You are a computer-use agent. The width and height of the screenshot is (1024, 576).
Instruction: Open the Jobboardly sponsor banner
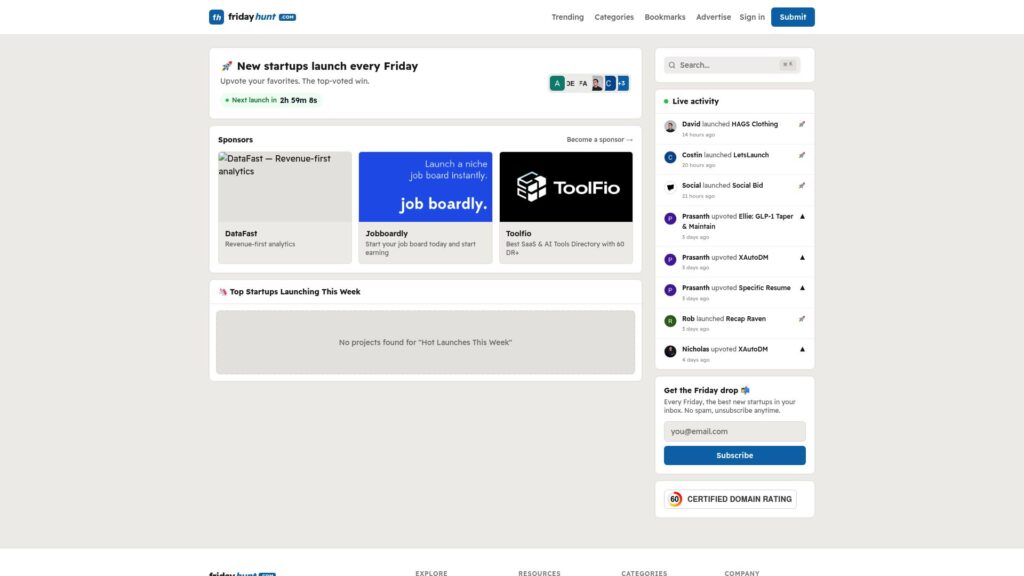[x=425, y=187]
